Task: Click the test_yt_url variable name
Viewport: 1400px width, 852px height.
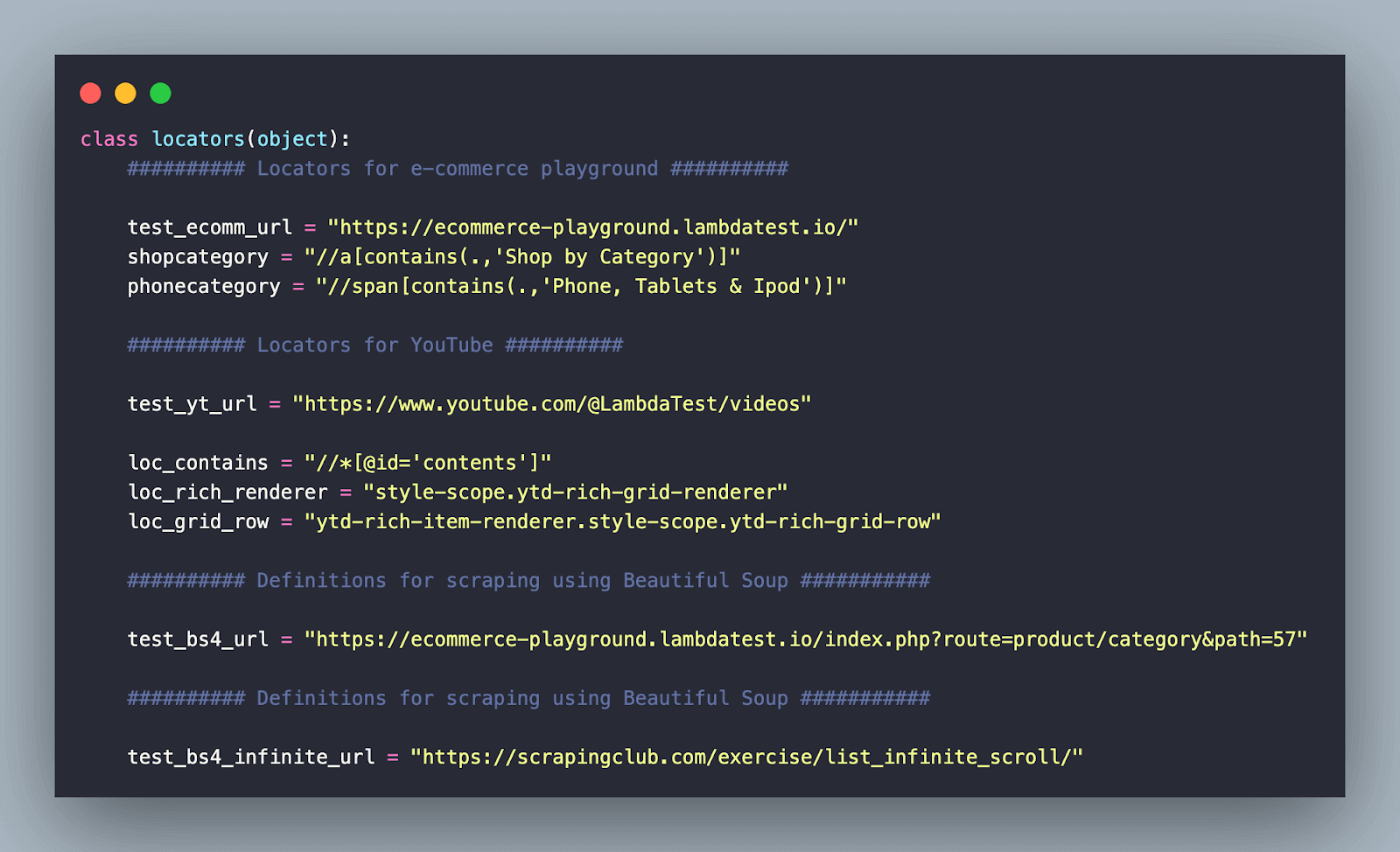Action: (x=191, y=403)
